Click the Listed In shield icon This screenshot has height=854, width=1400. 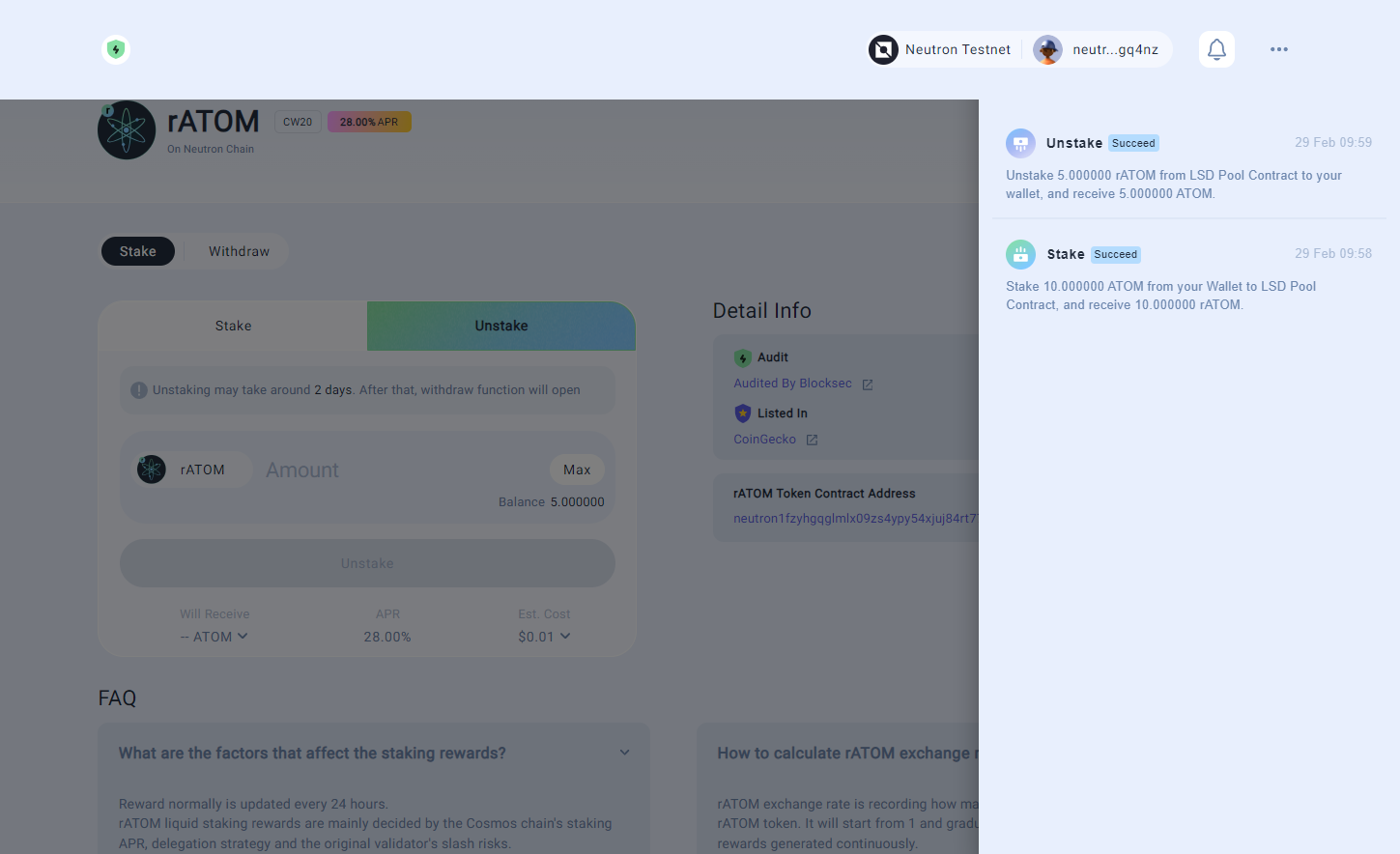coord(743,413)
